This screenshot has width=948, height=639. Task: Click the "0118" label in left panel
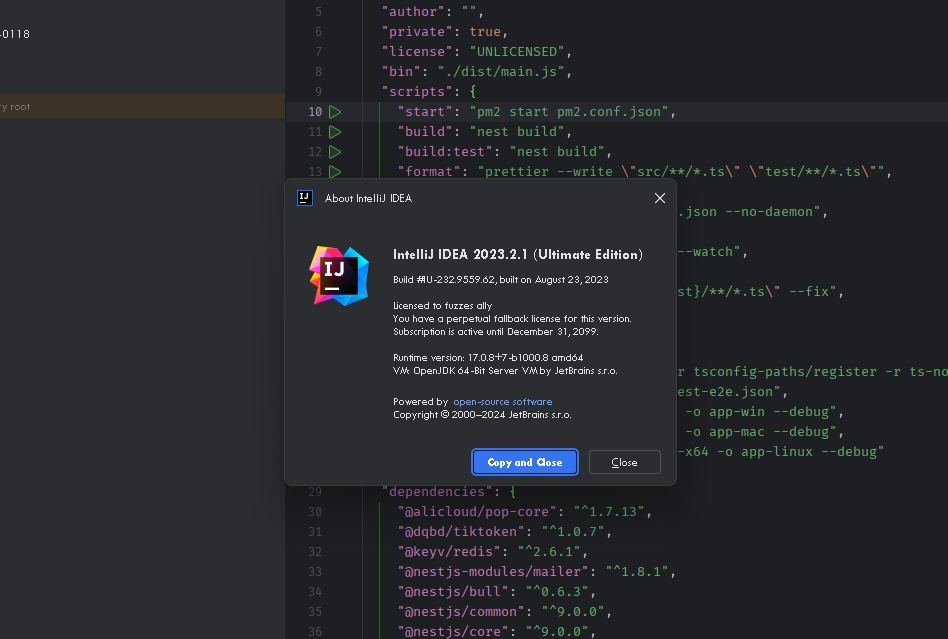14,33
